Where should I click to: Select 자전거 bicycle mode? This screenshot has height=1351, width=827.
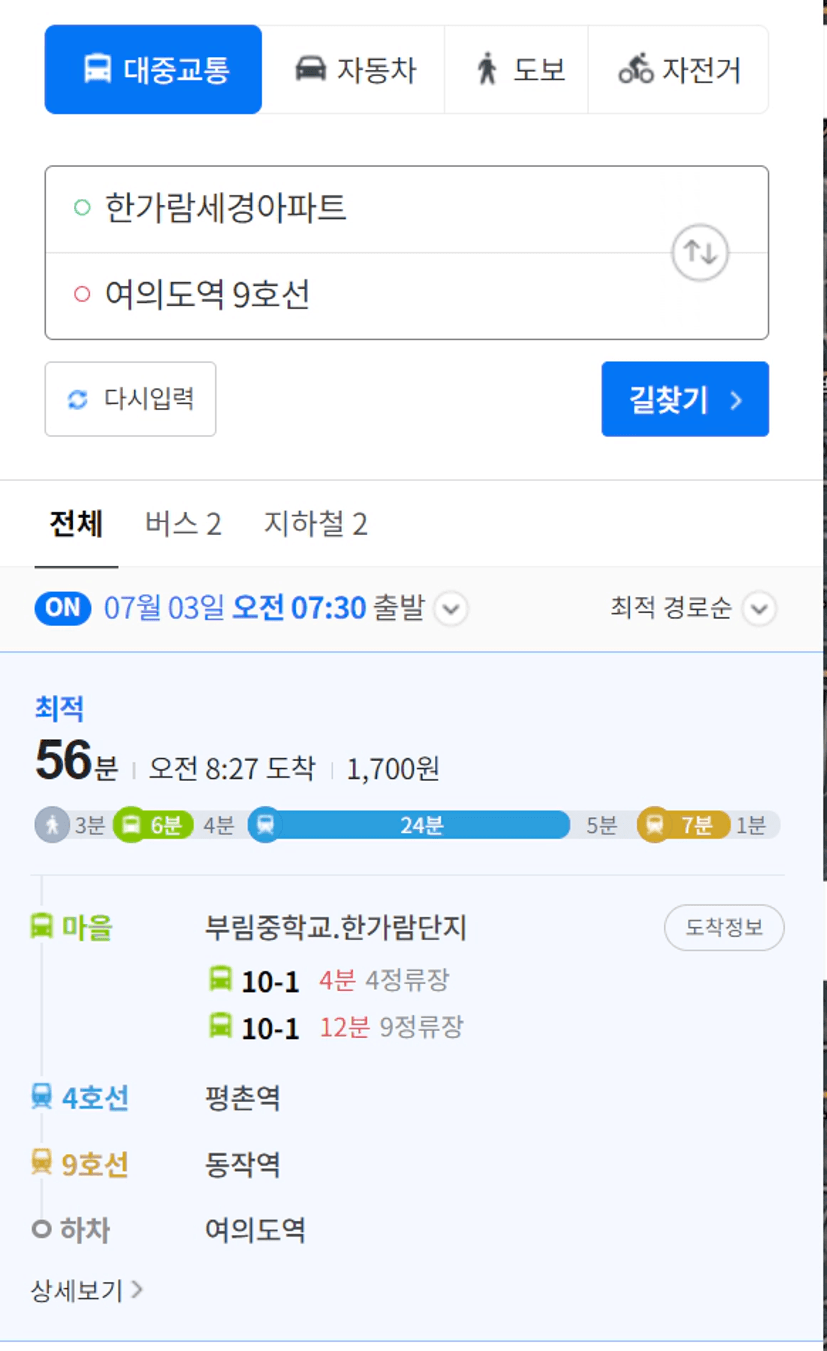click(678, 70)
